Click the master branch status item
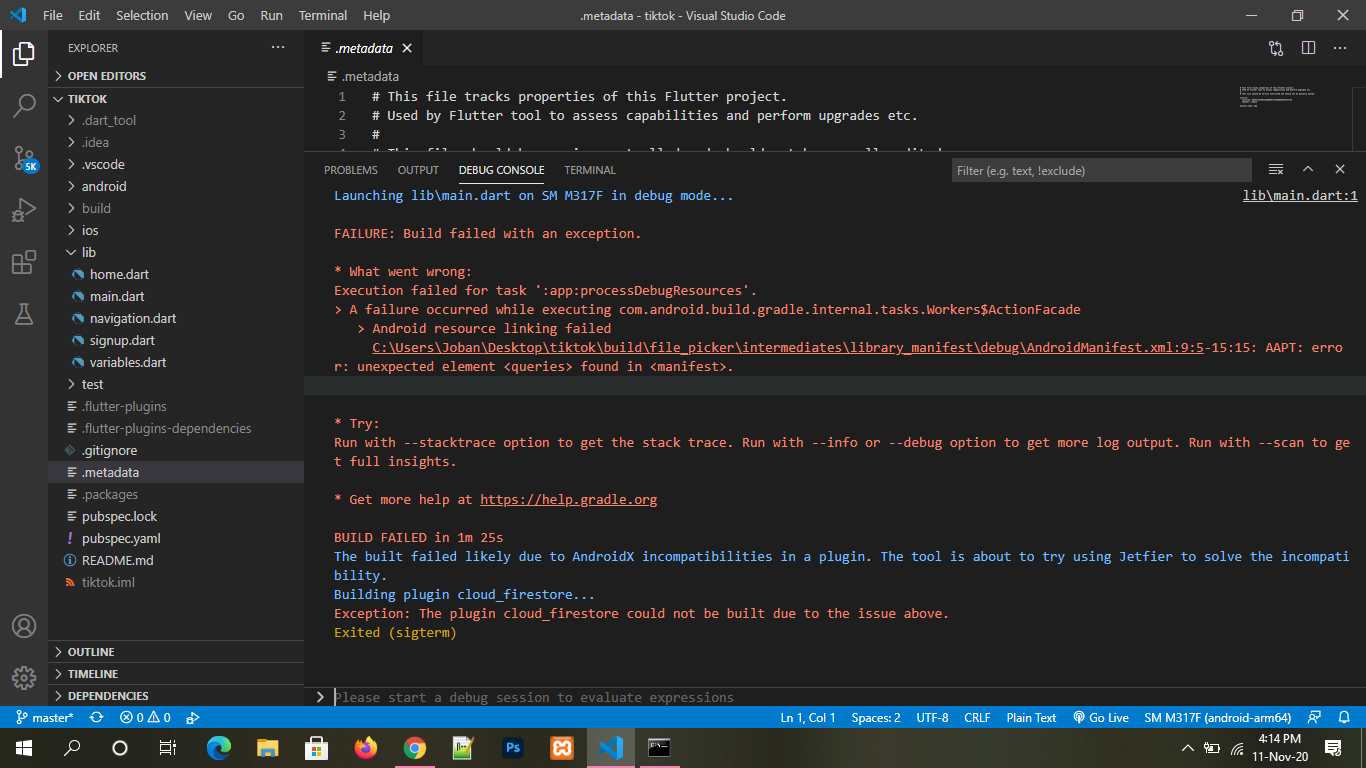Viewport: 1366px width, 768px height. [44, 717]
